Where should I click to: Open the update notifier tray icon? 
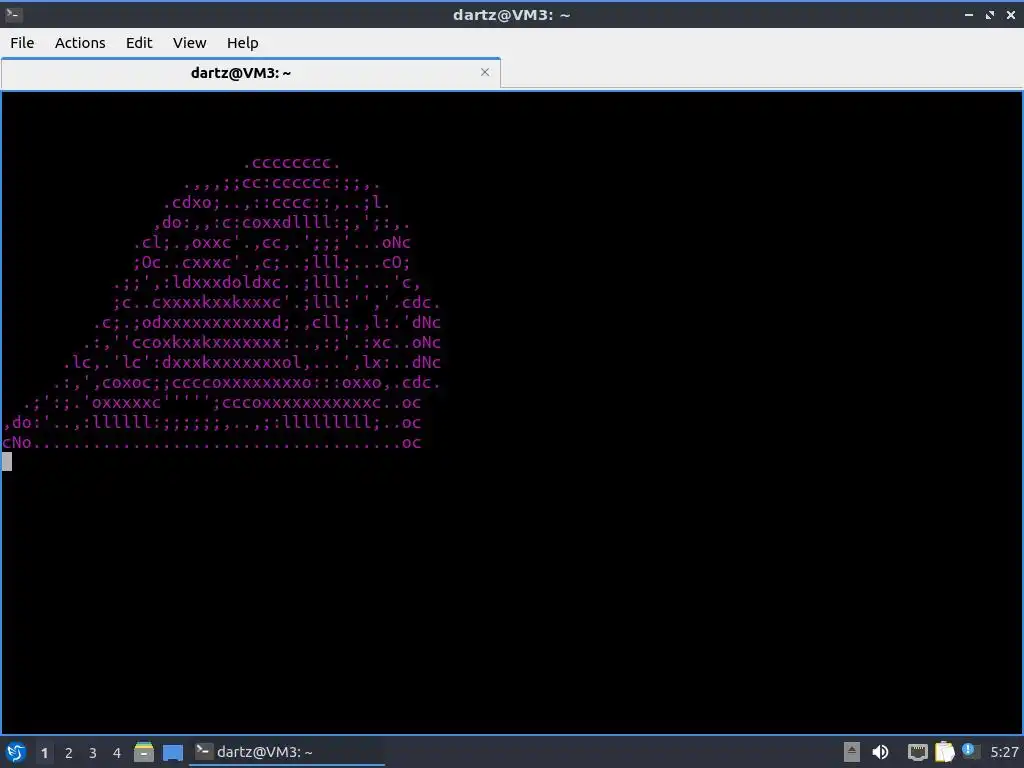coord(970,752)
